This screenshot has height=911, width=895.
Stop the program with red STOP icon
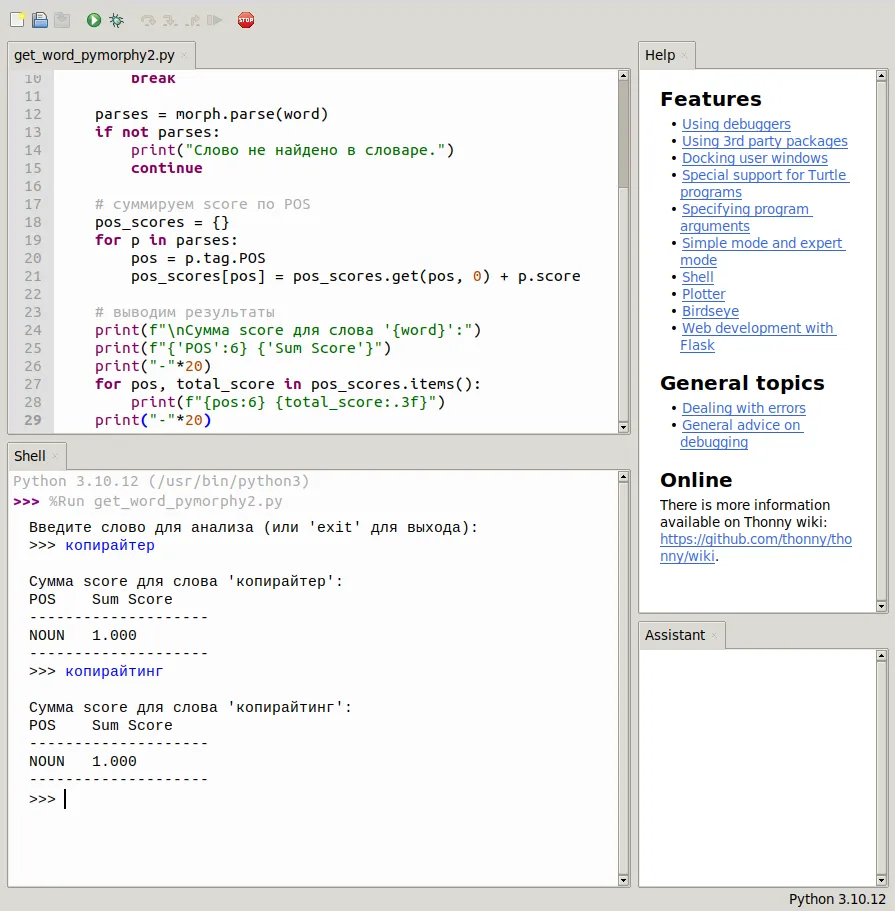(x=246, y=20)
